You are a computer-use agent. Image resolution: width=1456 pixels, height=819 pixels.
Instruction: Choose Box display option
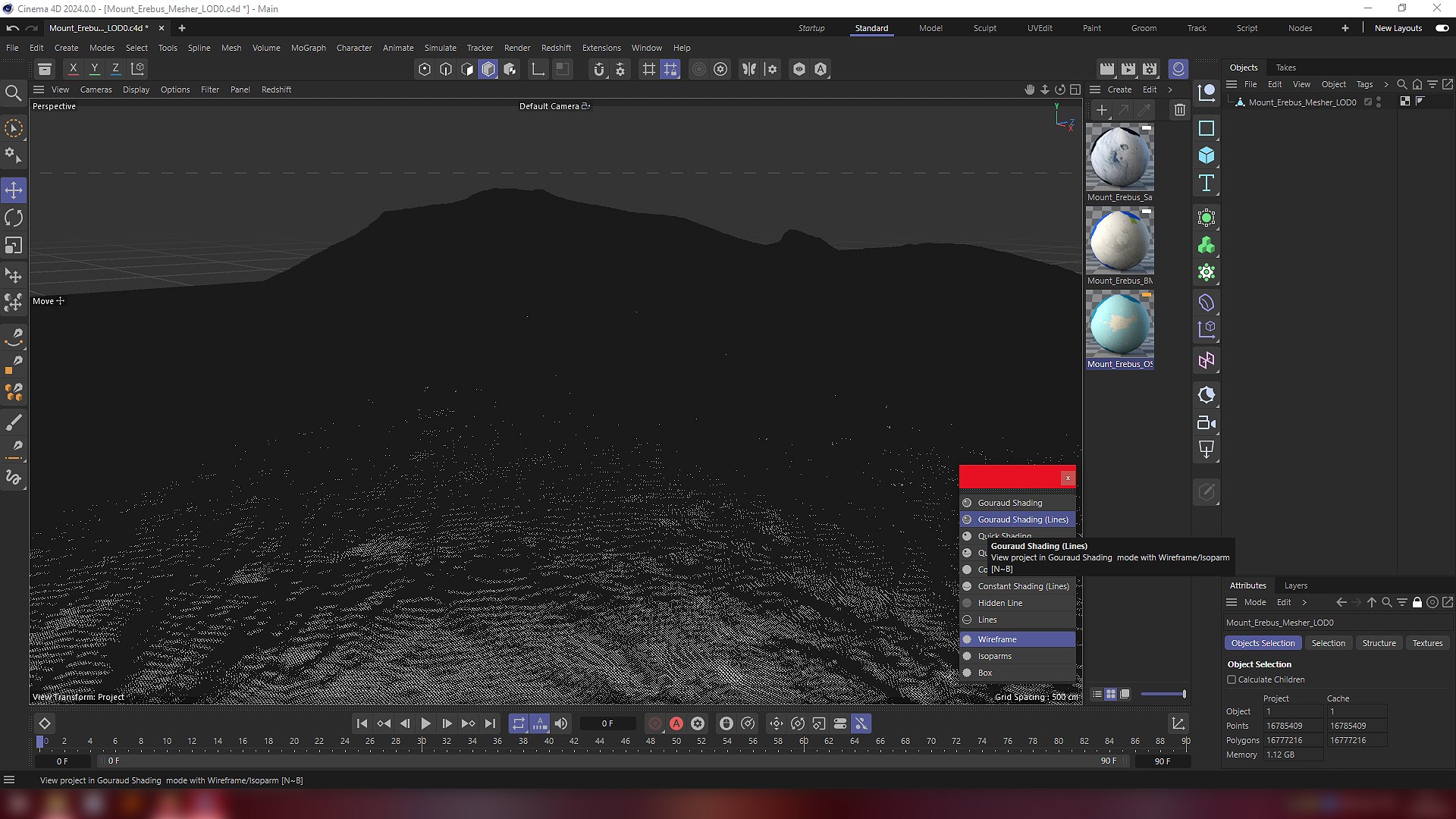[x=1018, y=673]
